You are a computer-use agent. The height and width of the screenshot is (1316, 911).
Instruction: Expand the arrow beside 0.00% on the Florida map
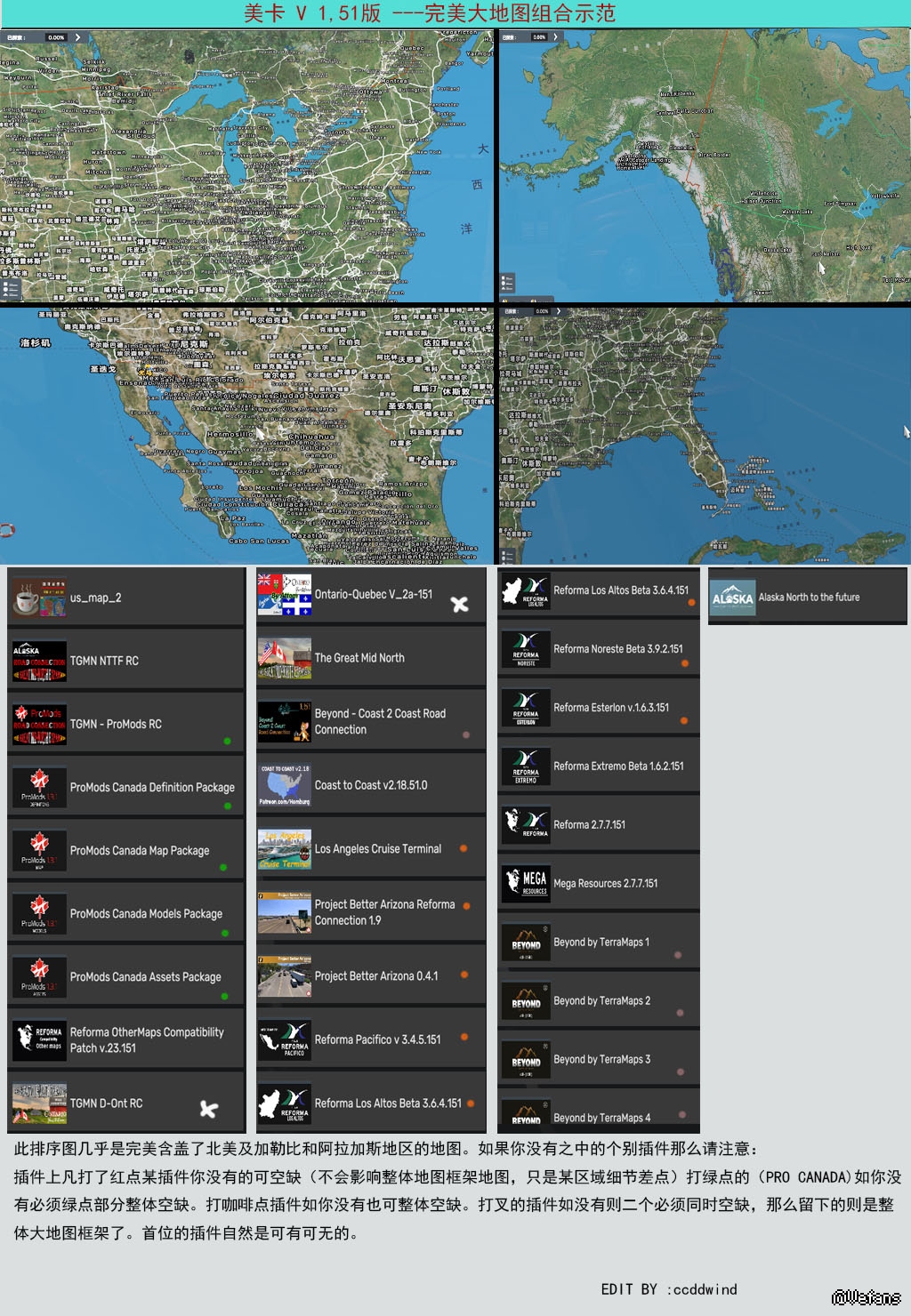[x=558, y=311]
